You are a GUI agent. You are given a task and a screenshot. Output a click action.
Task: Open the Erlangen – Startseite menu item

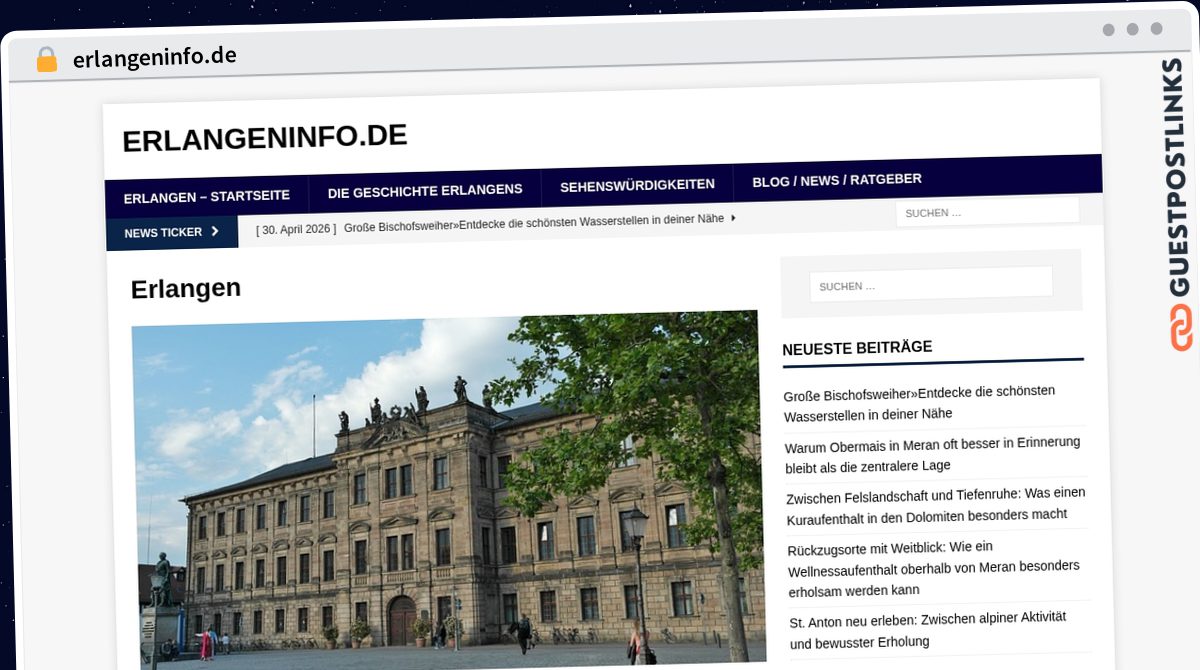point(207,196)
